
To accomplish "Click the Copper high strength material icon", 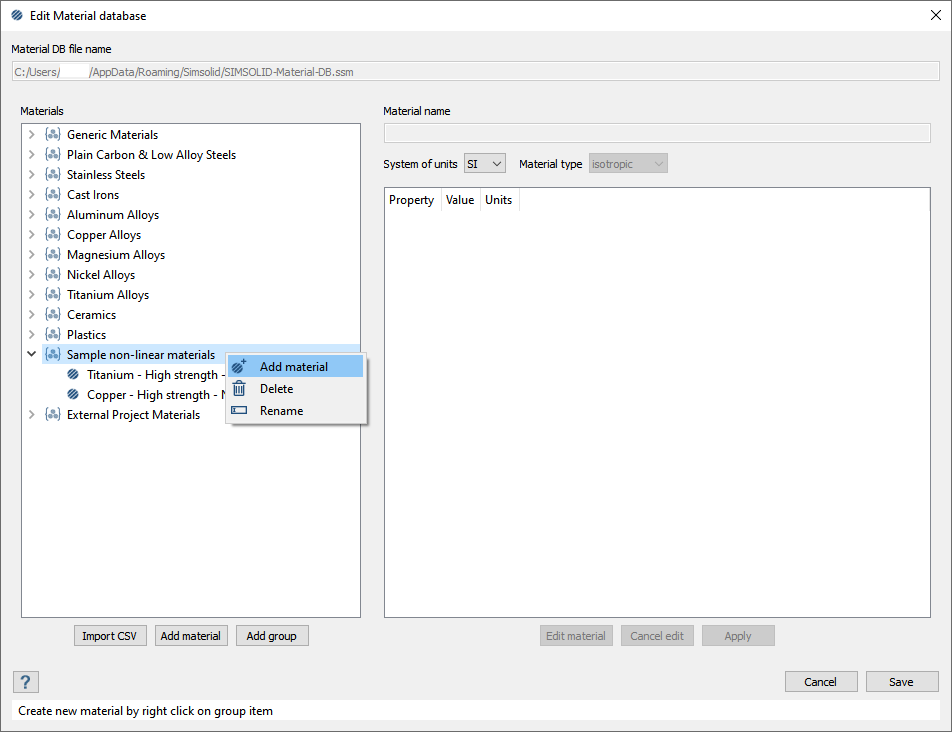I will (73, 395).
